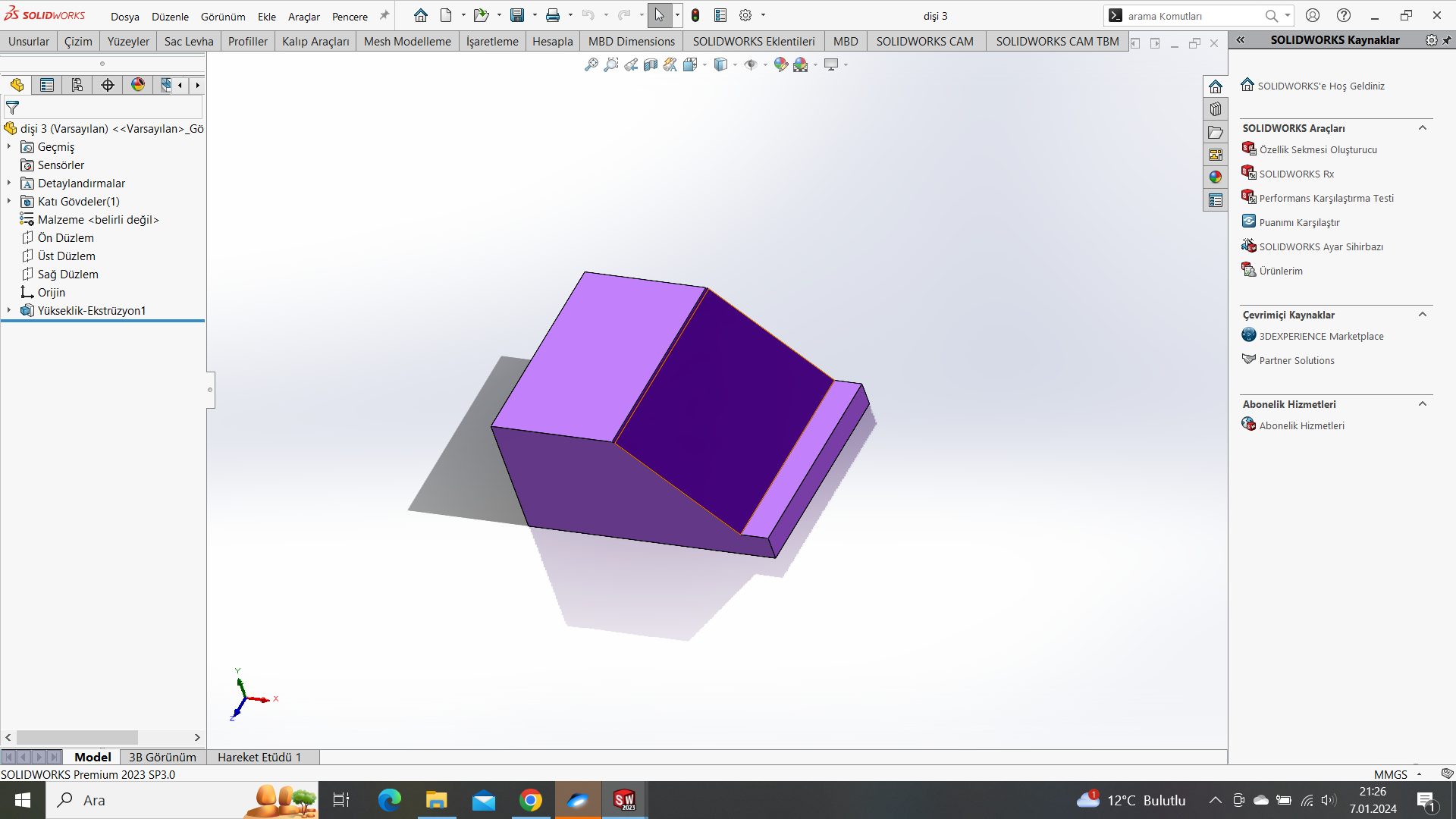Image resolution: width=1456 pixels, height=819 pixels.
Task: Open the Araçlar menu
Action: click(x=303, y=16)
